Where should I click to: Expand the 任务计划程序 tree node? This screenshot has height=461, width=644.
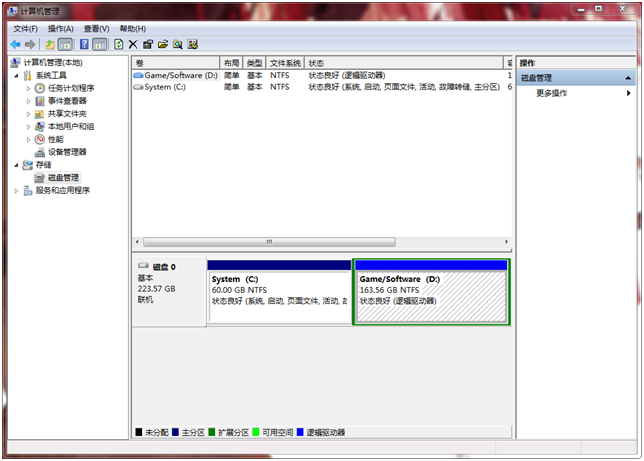tap(29, 88)
